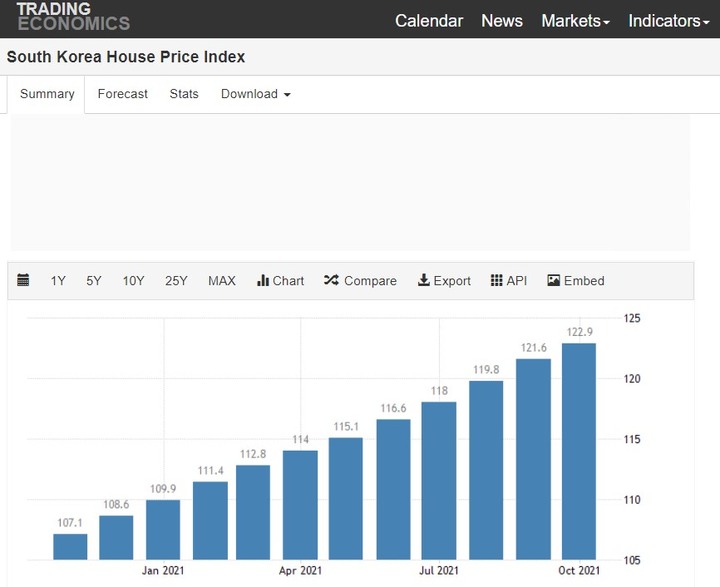Select the 25Y time range
The height and width of the screenshot is (587, 720).
(x=176, y=281)
